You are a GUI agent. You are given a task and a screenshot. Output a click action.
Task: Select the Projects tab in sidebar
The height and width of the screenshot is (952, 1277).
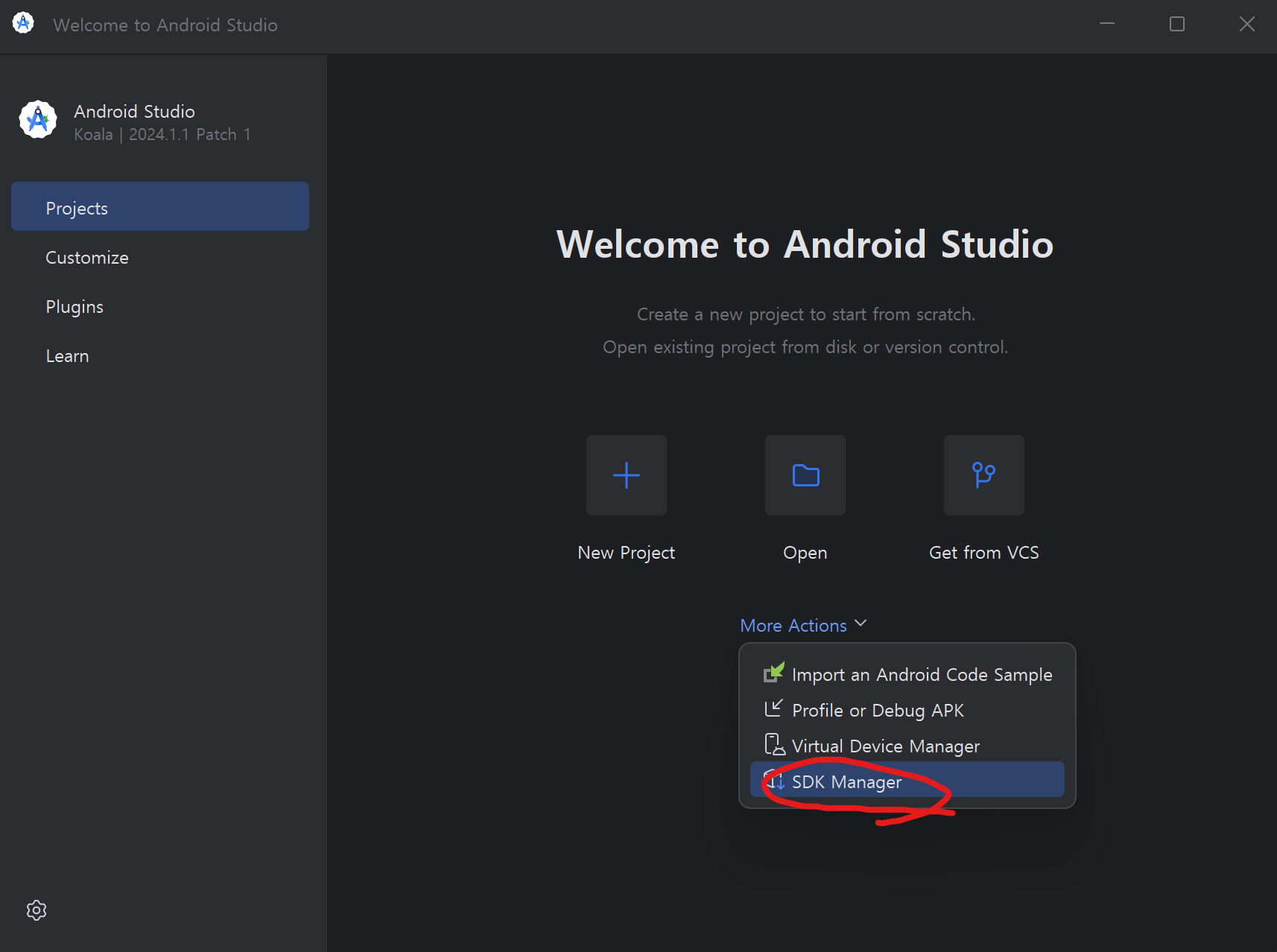click(160, 206)
